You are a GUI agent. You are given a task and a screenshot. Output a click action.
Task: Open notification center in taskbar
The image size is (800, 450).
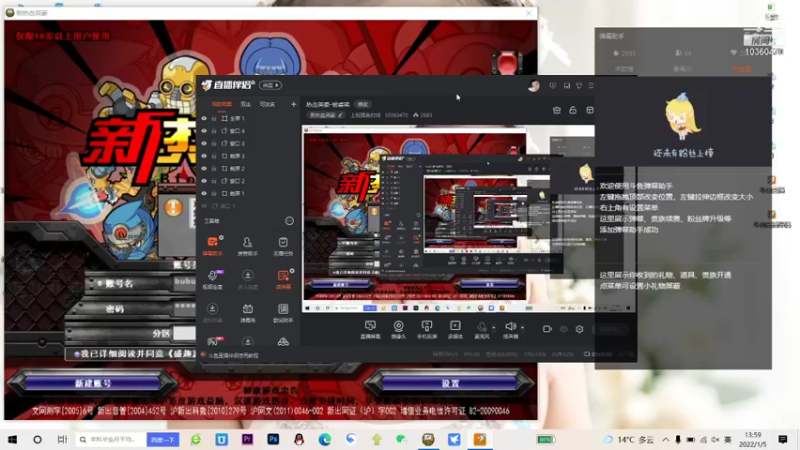click(783, 439)
